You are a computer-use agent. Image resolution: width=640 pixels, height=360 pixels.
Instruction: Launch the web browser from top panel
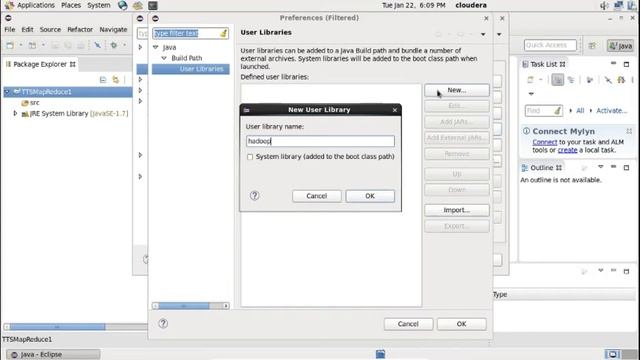point(122,5)
